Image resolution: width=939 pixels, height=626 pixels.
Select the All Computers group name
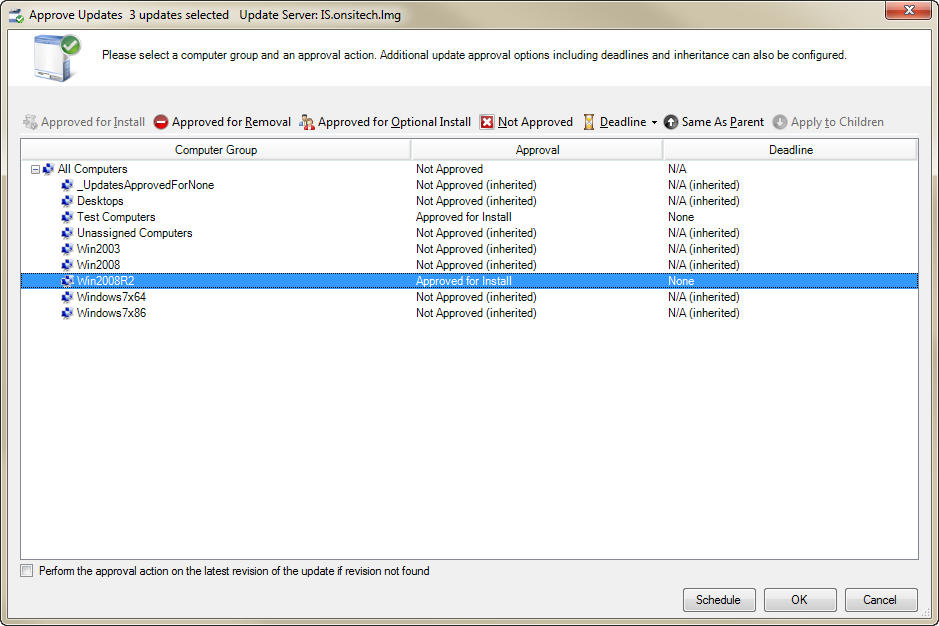coord(92,170)
